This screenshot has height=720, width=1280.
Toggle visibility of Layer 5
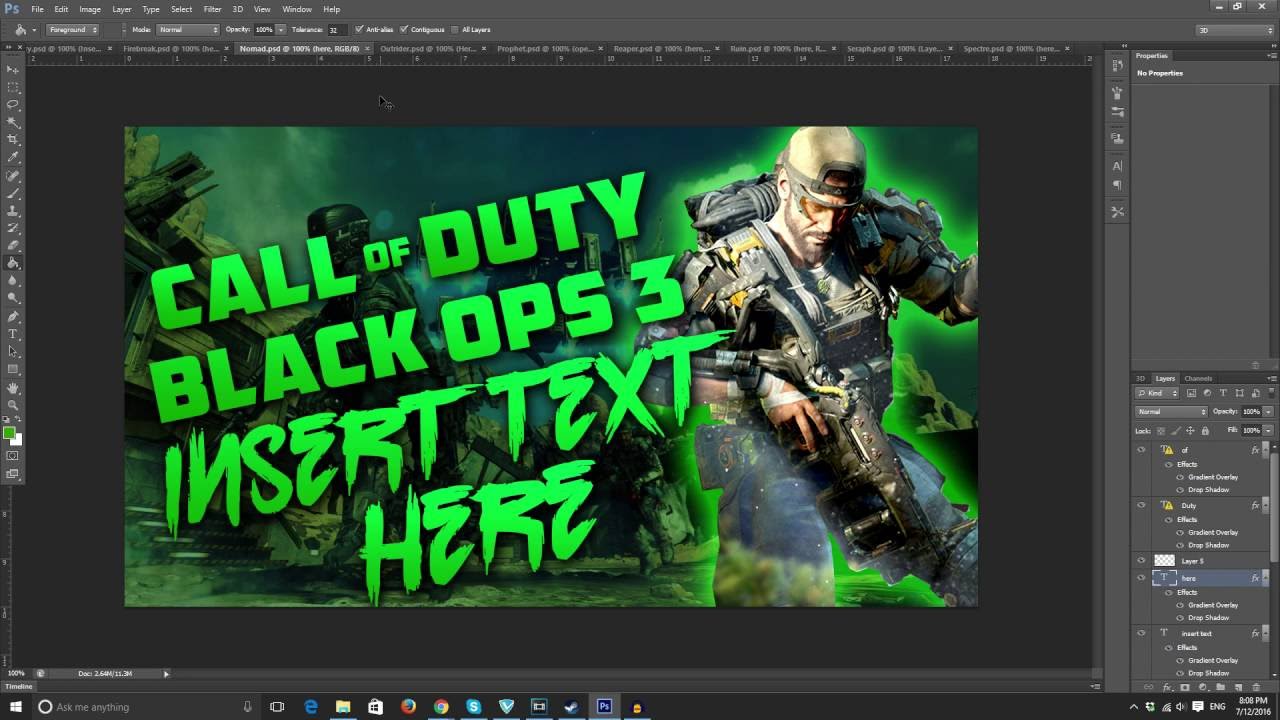[1141, 560]
